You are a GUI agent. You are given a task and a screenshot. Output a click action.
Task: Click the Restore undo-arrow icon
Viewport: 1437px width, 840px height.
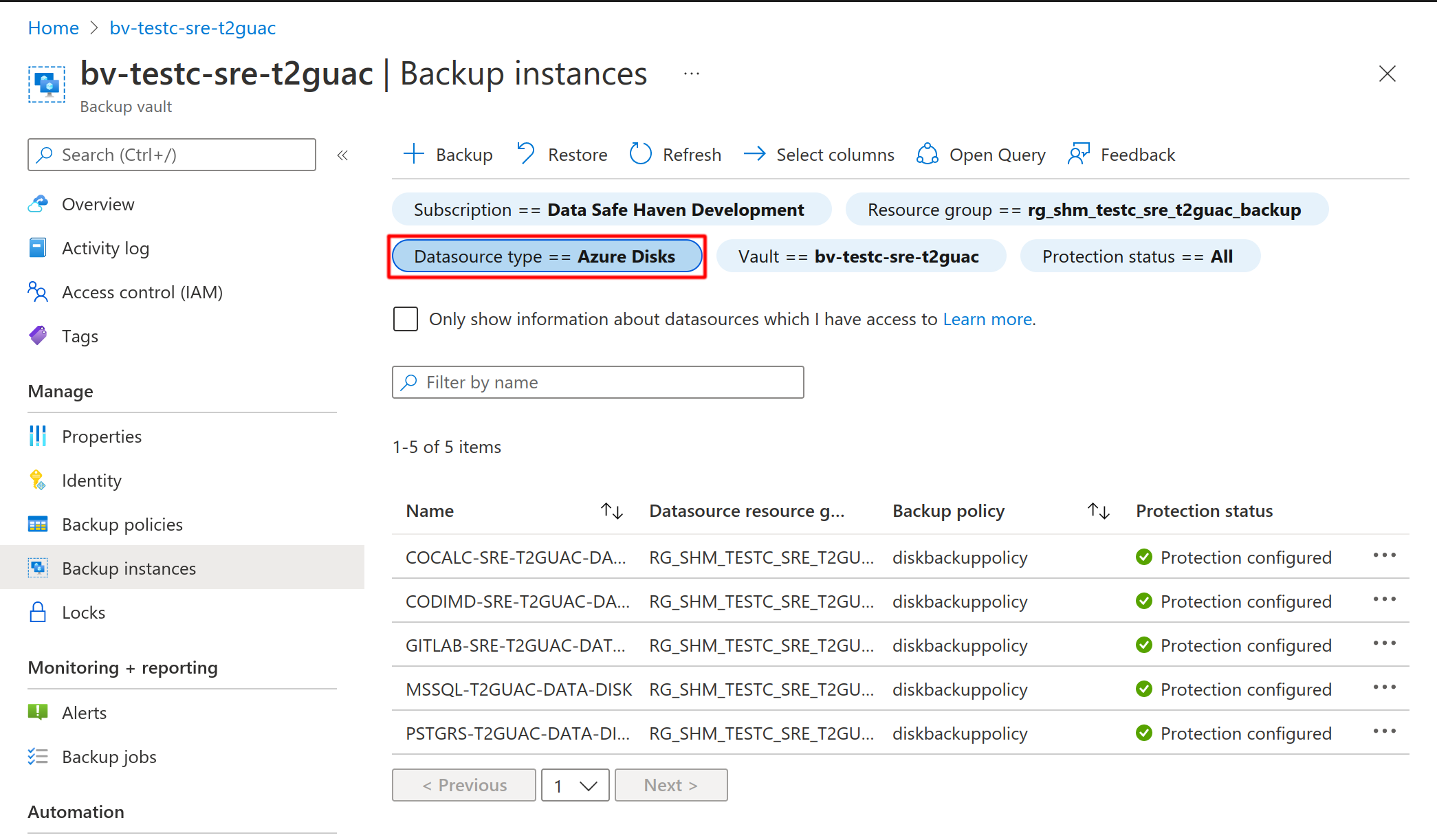pos(526,154)
